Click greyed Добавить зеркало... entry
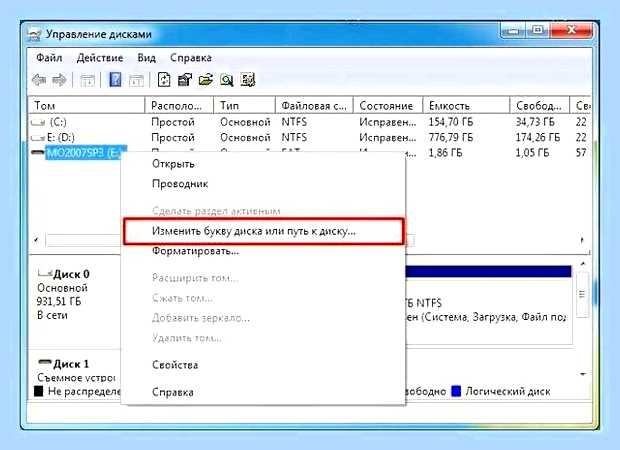The height and width of the screenshot is (450, 620). pos(200,318)
